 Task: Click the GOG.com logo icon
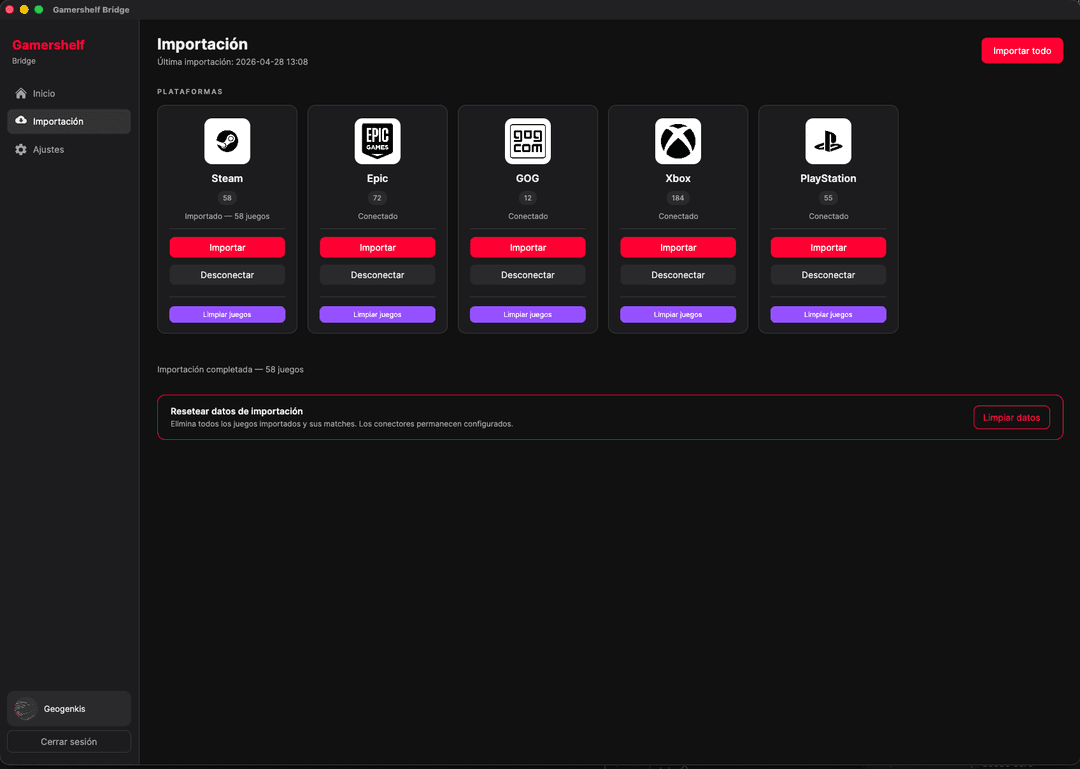pyautogui.click(x=528, y=141)
